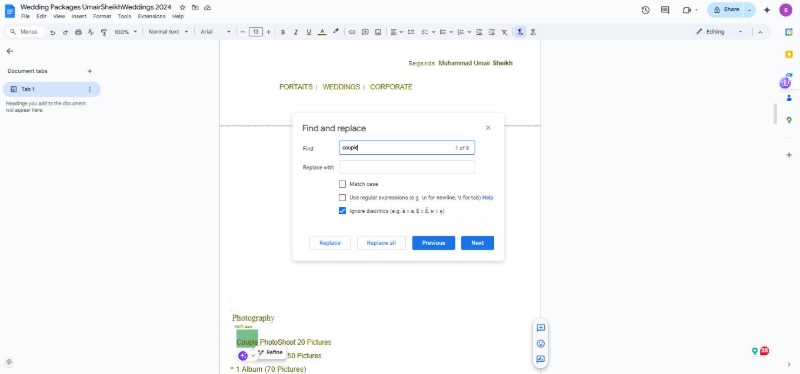Viewport: 800px width, 374px height.
Task: Insert a link from toolbar
Action: pos(352,32)
